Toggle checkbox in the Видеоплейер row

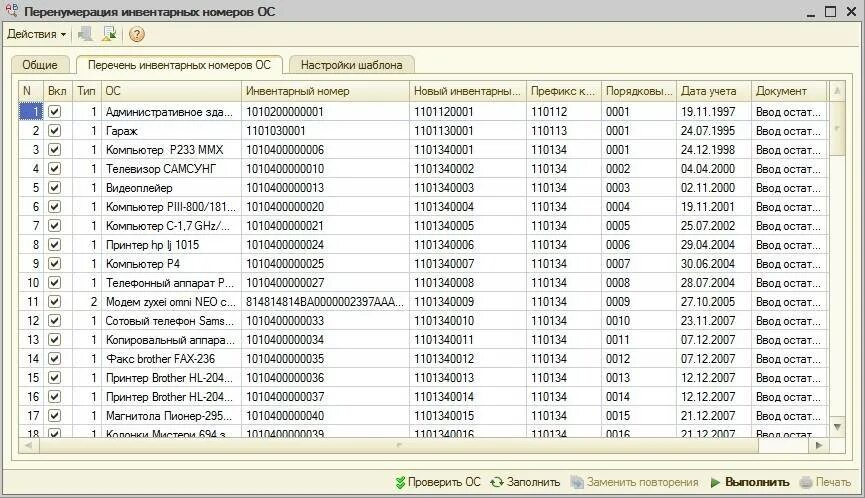pos(55,188)
